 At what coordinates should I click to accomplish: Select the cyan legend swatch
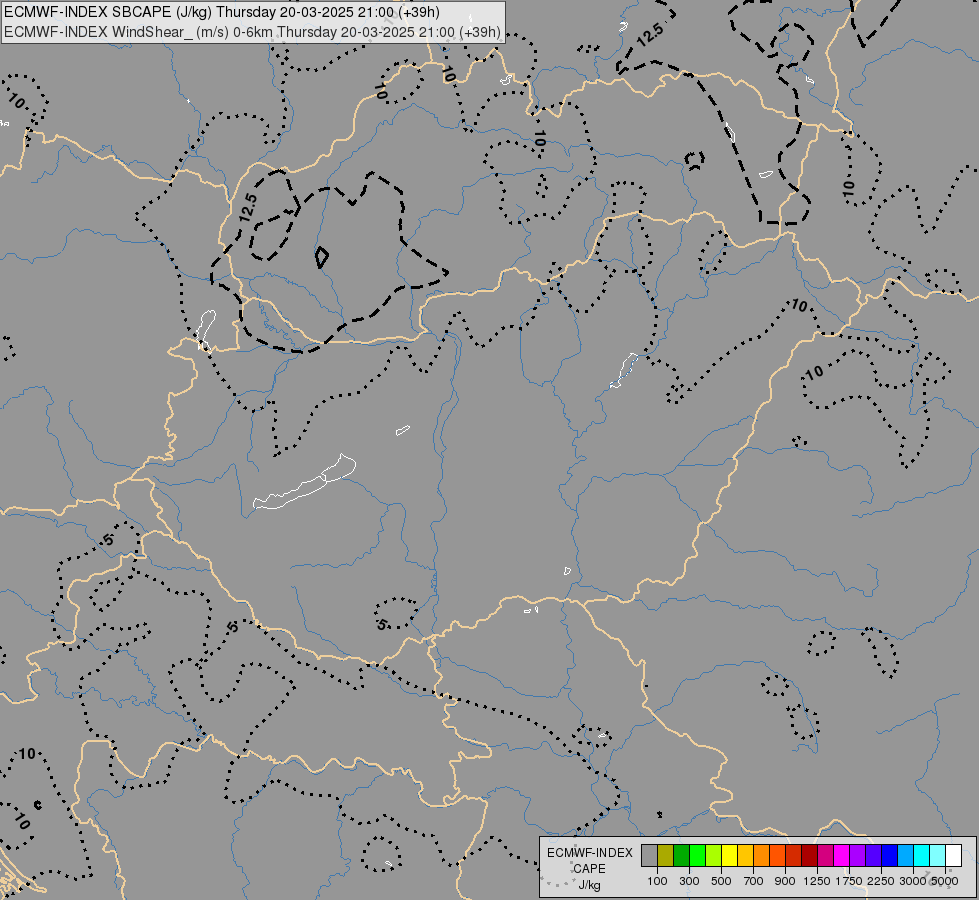[x=922, y=855]
